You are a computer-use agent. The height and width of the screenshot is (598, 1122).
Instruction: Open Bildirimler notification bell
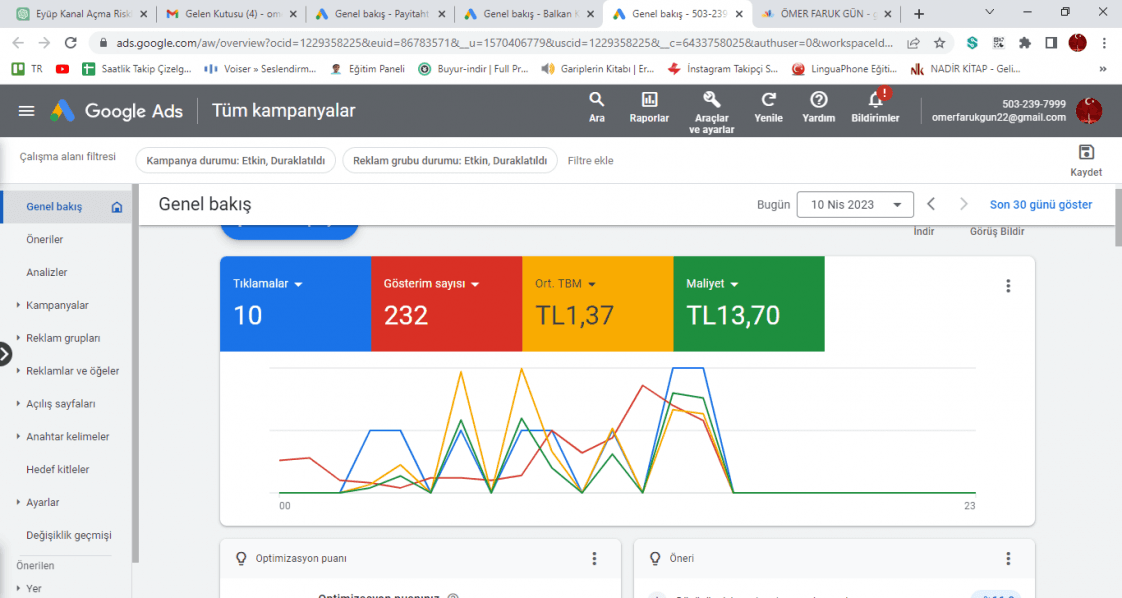[x=875, y=99]
